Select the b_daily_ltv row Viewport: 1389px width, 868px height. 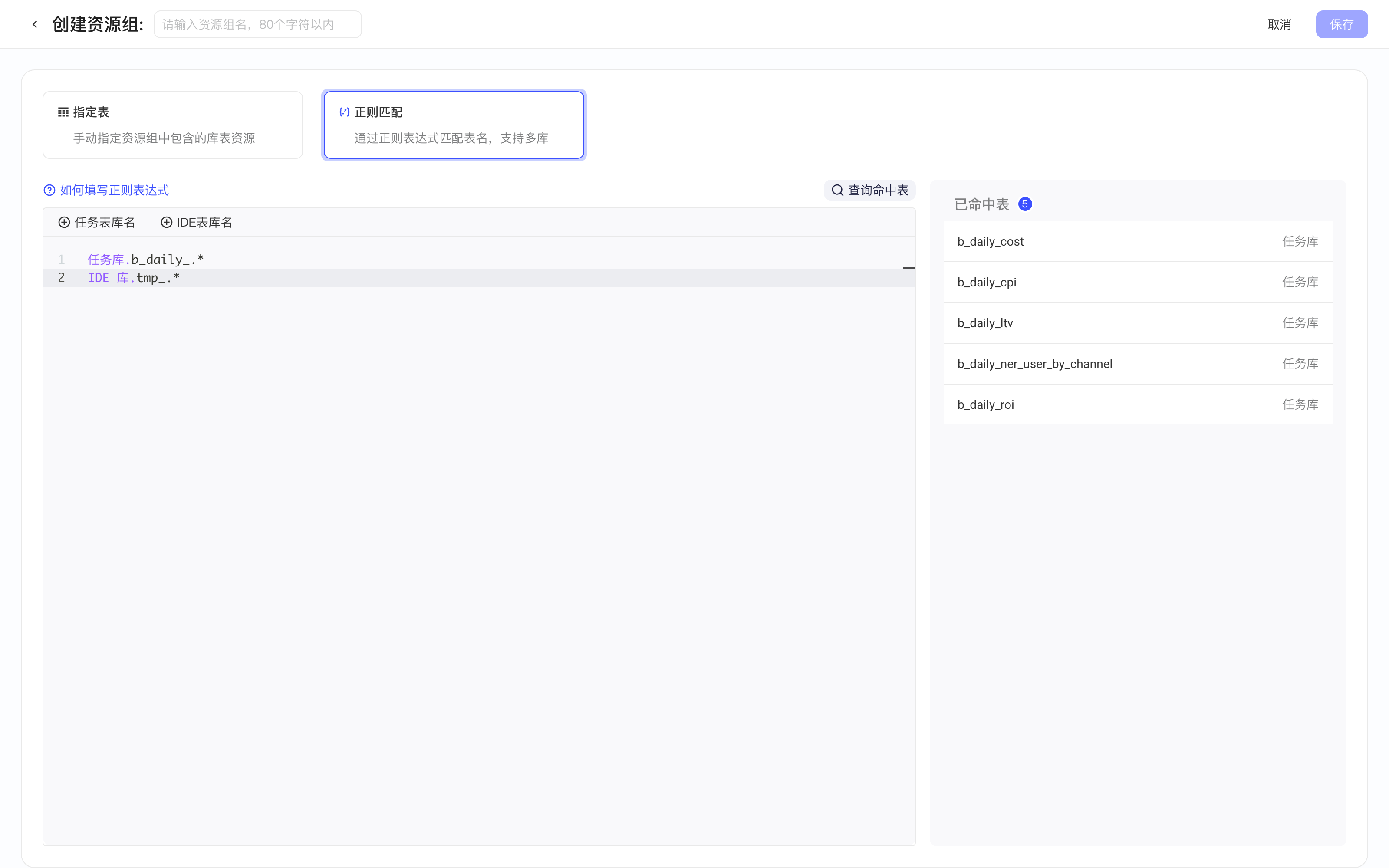point(1138,322)
